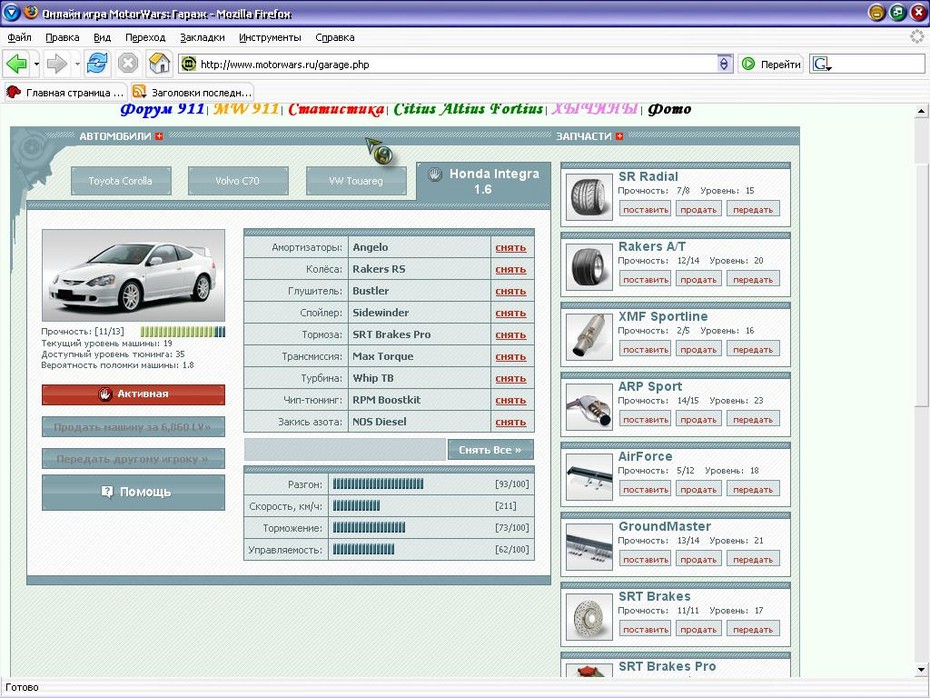Remove Angelo shock absorbers via снять
Screen dimensions: 930x698
[511, 248]
